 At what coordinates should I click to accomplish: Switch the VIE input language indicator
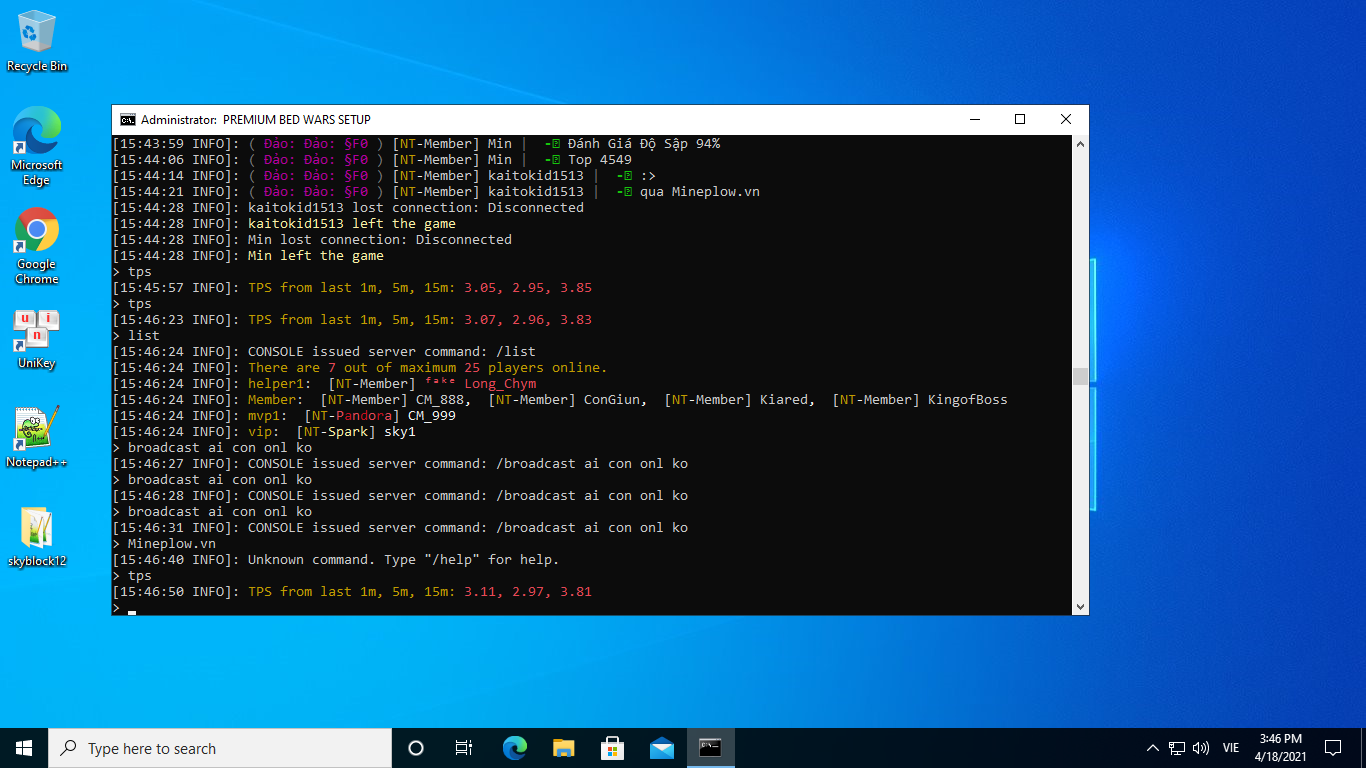(1231, 748)
